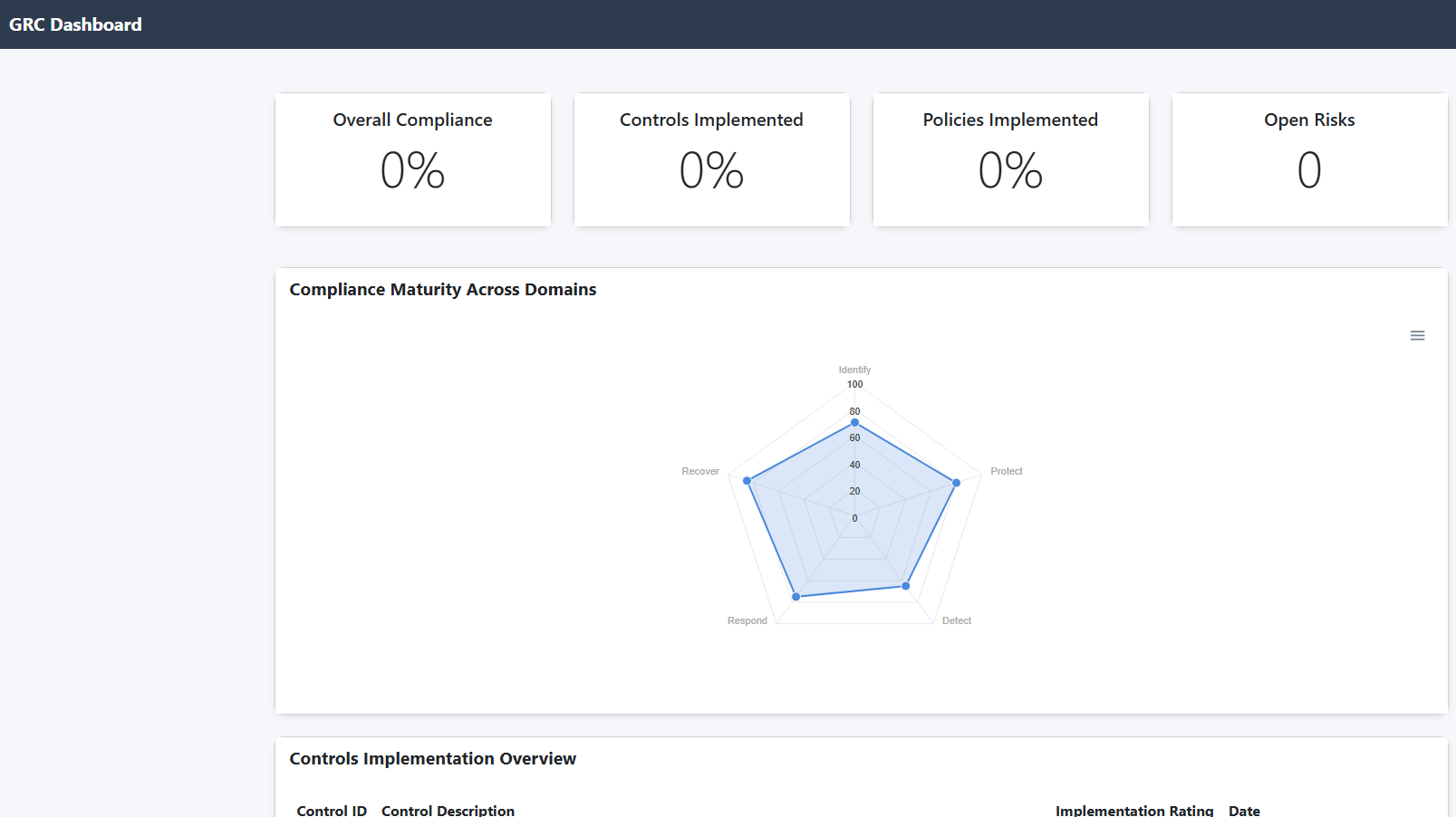
Task: Click the Identify axis label
Action: tap(854, 370)
